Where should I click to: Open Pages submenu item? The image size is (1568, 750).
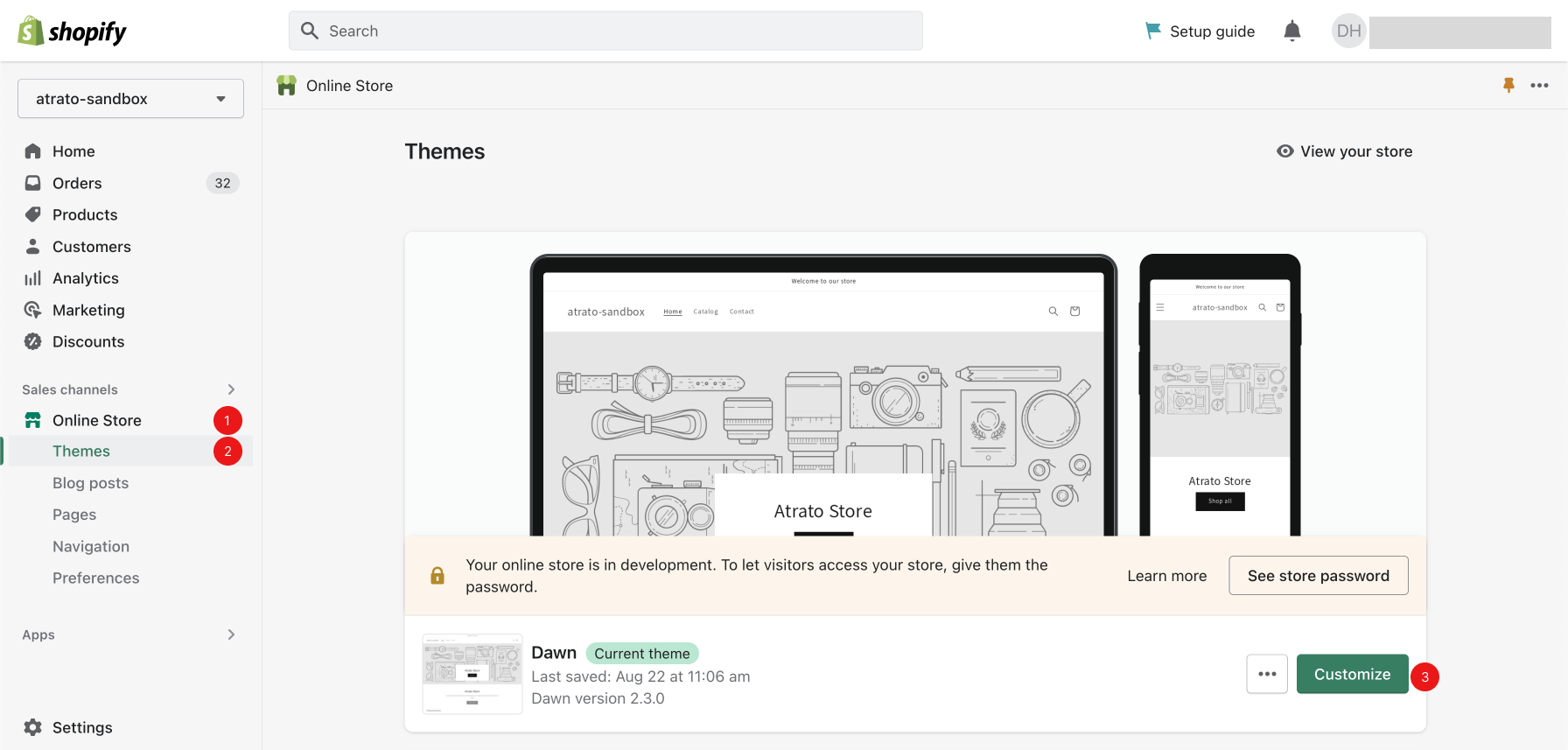pos(74,515)
